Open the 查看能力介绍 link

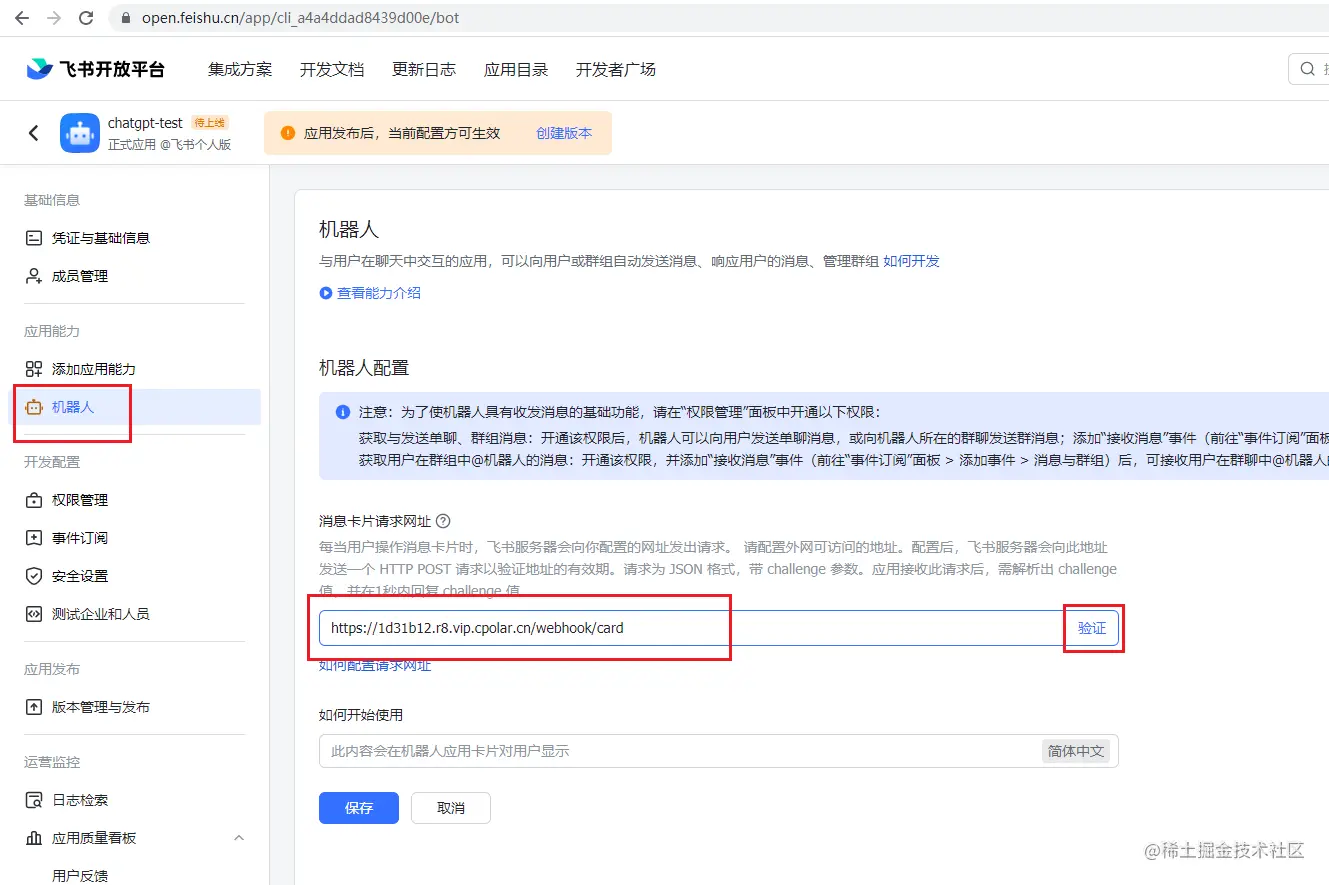378,293
